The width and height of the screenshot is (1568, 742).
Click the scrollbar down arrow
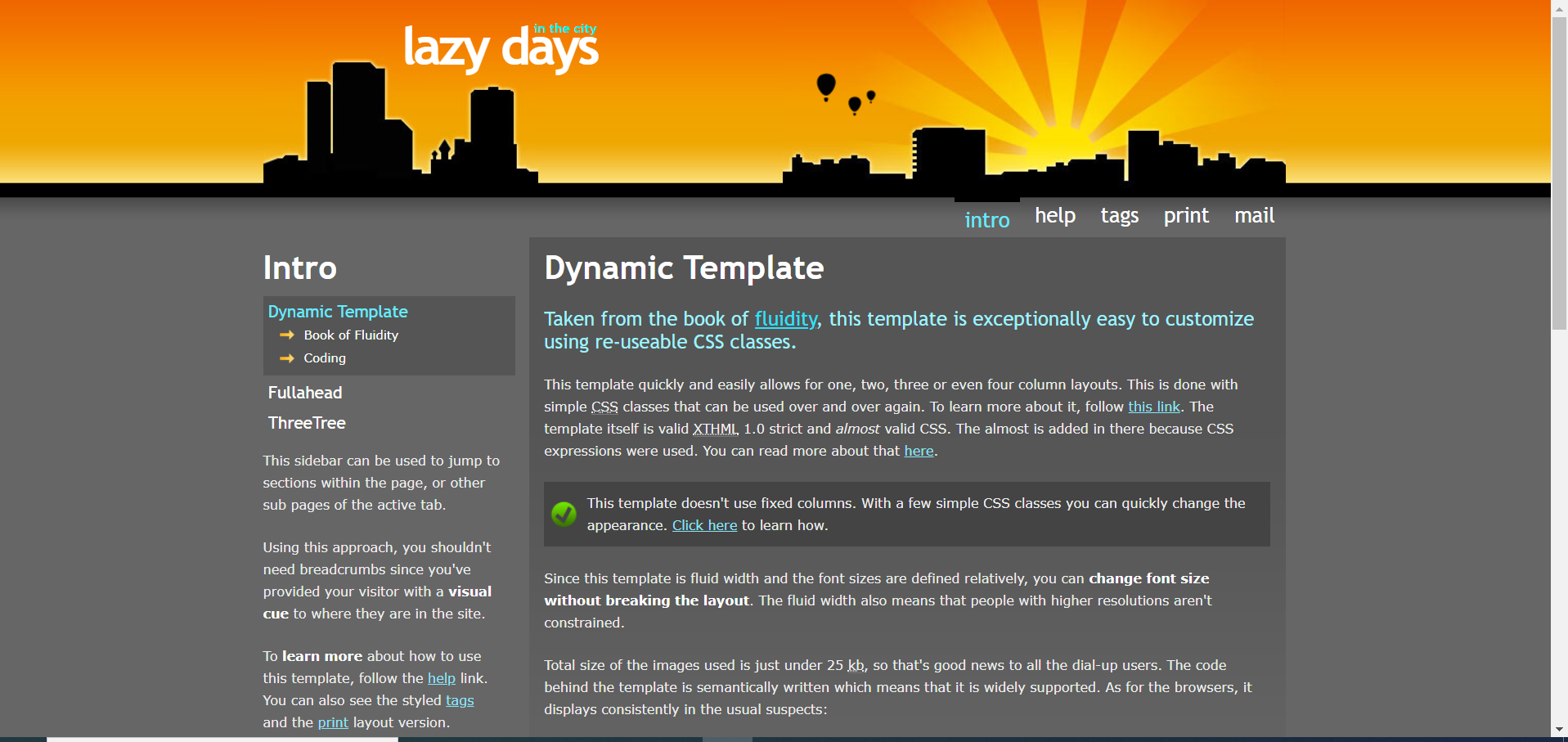click(x=1559, y=729)
